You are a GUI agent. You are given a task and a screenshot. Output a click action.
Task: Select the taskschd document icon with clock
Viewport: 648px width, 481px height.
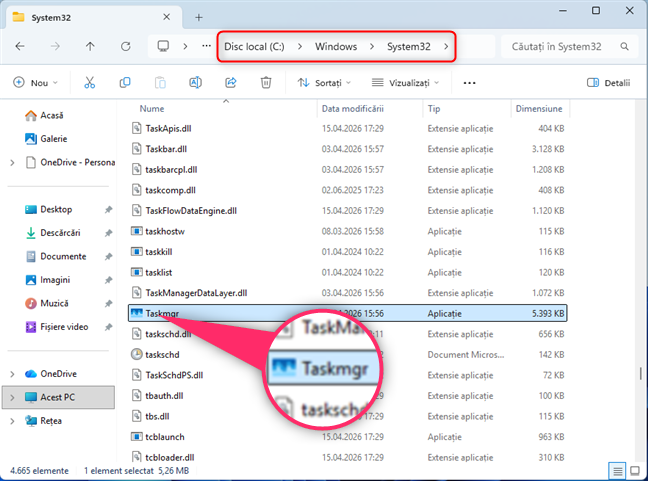[136, 355]
